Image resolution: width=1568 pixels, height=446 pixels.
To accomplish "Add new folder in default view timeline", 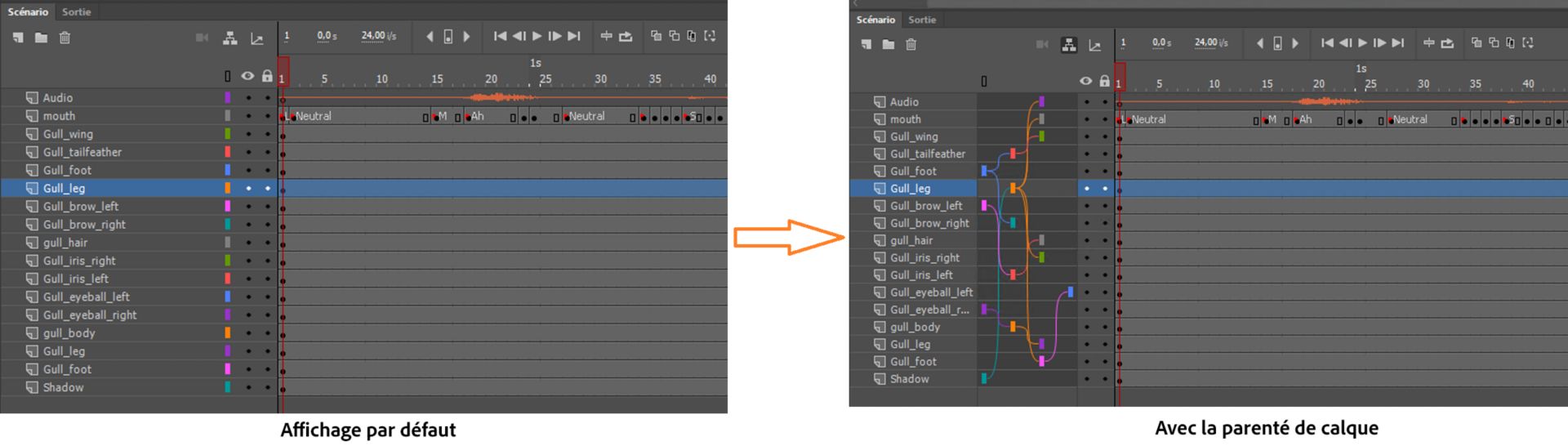I will click(x=41, y=38).
